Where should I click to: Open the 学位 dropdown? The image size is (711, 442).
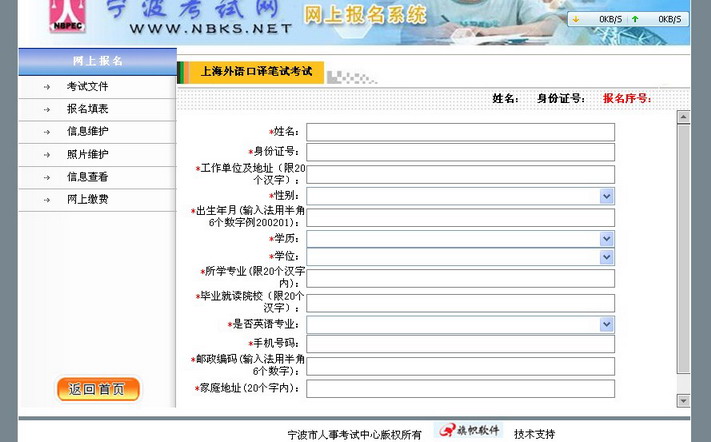[x=607, y=257]
